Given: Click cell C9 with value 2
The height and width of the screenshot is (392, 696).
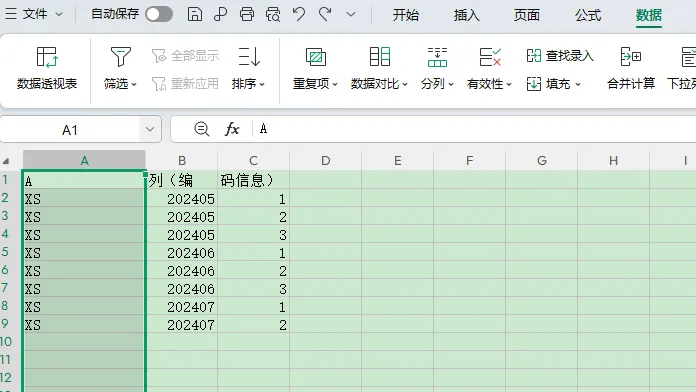Looking at the screenshot, I should pyautogui.click(x=253, y=325).
